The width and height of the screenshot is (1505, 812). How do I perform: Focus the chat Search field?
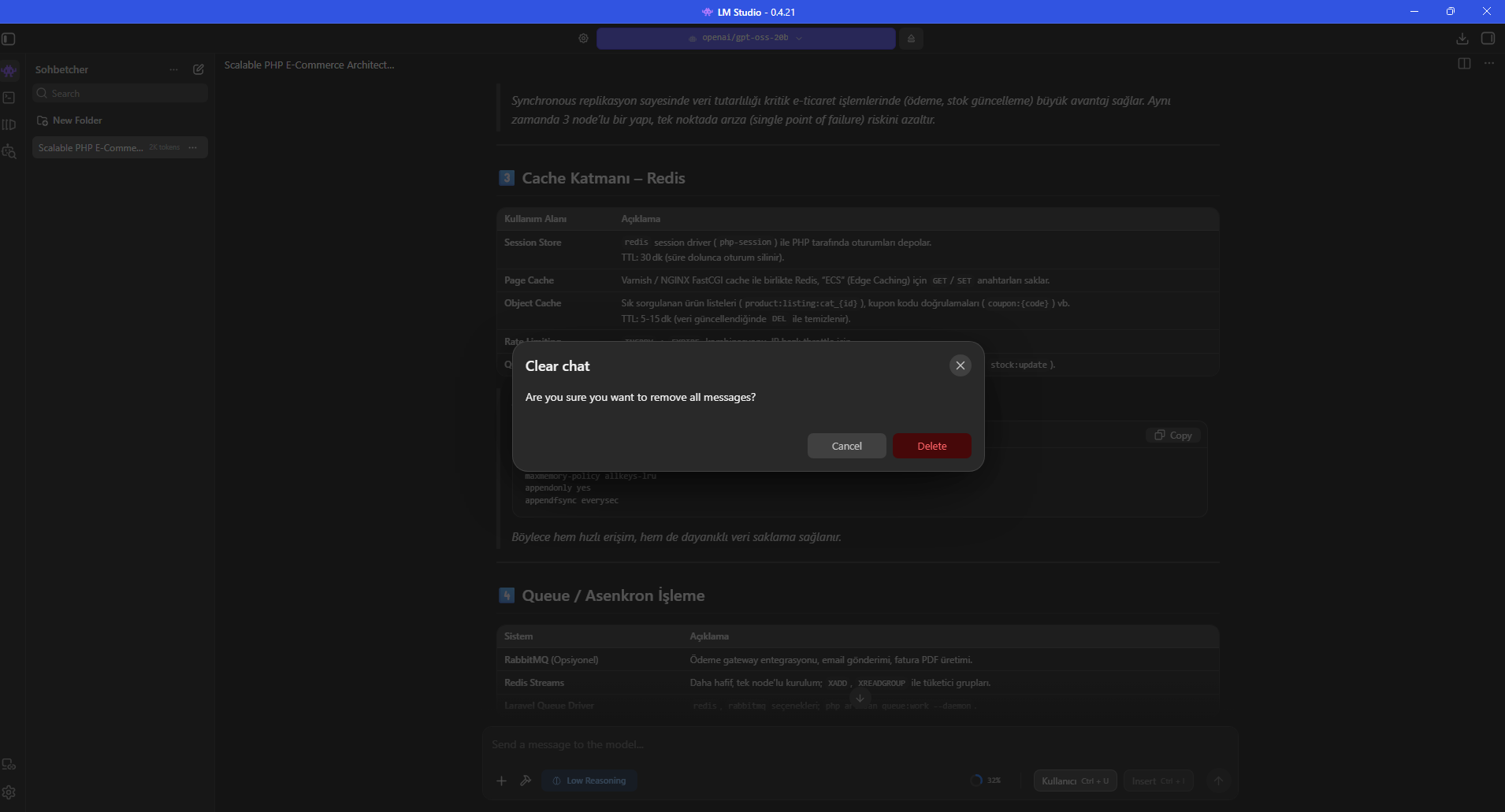pyautogui.click(x=120, y=93)
